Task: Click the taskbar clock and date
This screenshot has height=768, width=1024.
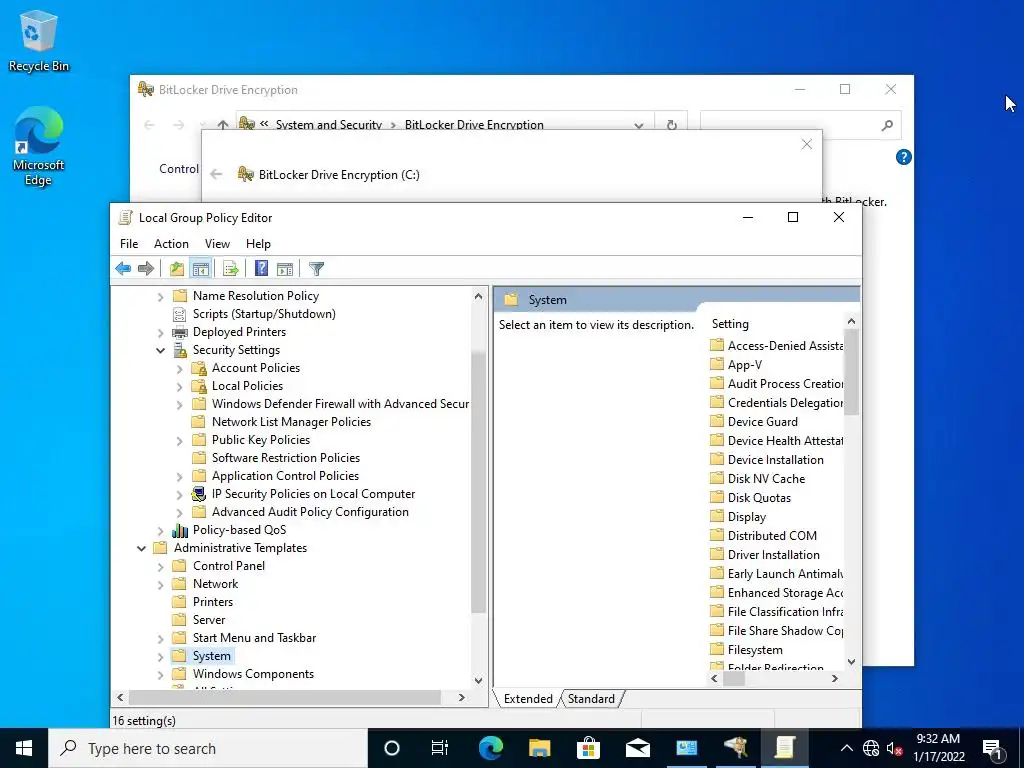Action: coord(938,748)
